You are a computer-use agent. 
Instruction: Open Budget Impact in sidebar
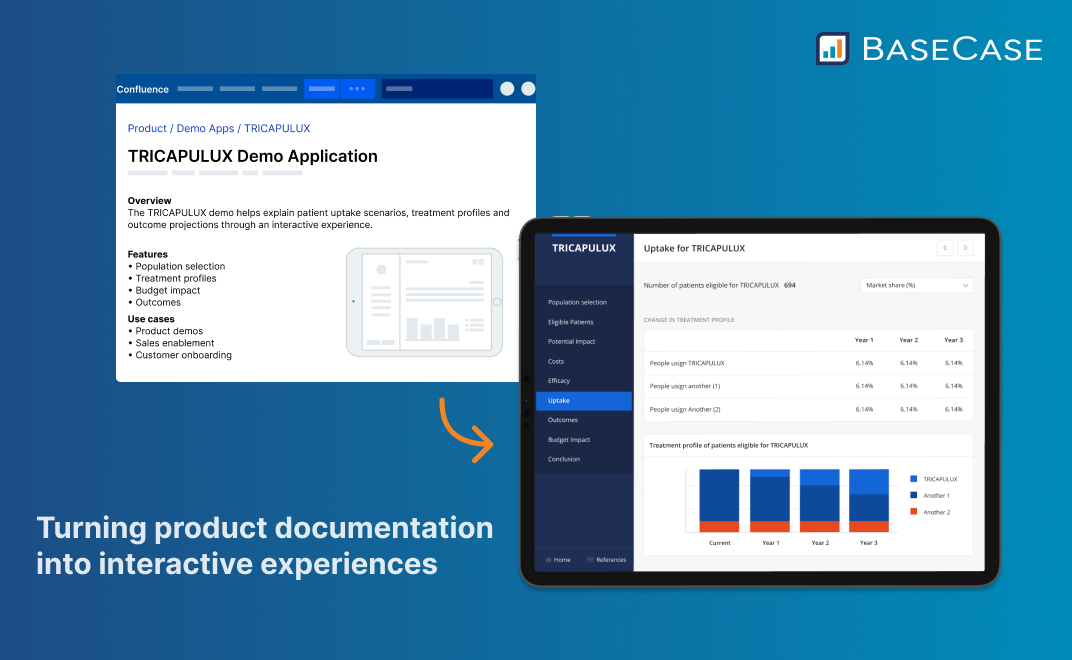tap(569, 440)
